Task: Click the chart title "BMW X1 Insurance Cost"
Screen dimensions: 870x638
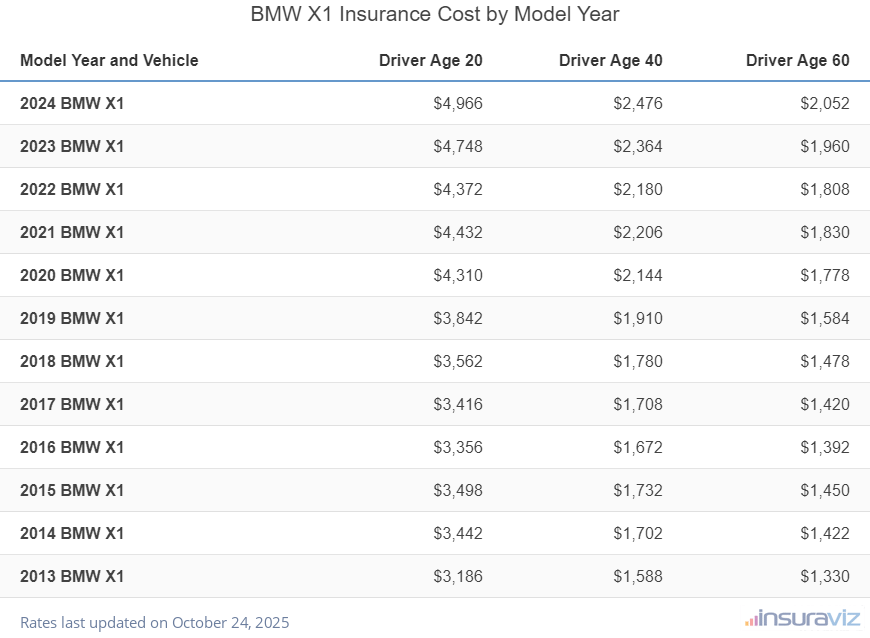Action: pyautogui.click(x=434, y=14)
